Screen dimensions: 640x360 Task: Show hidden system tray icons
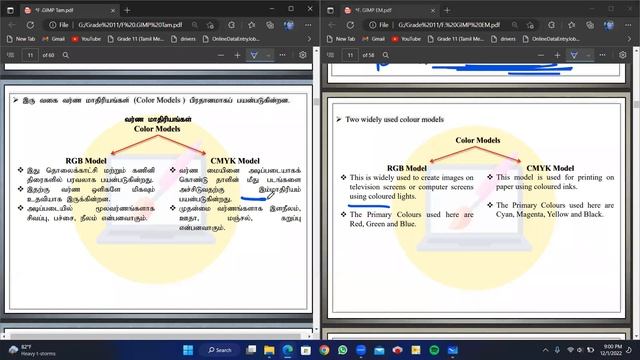coord(545,350)
